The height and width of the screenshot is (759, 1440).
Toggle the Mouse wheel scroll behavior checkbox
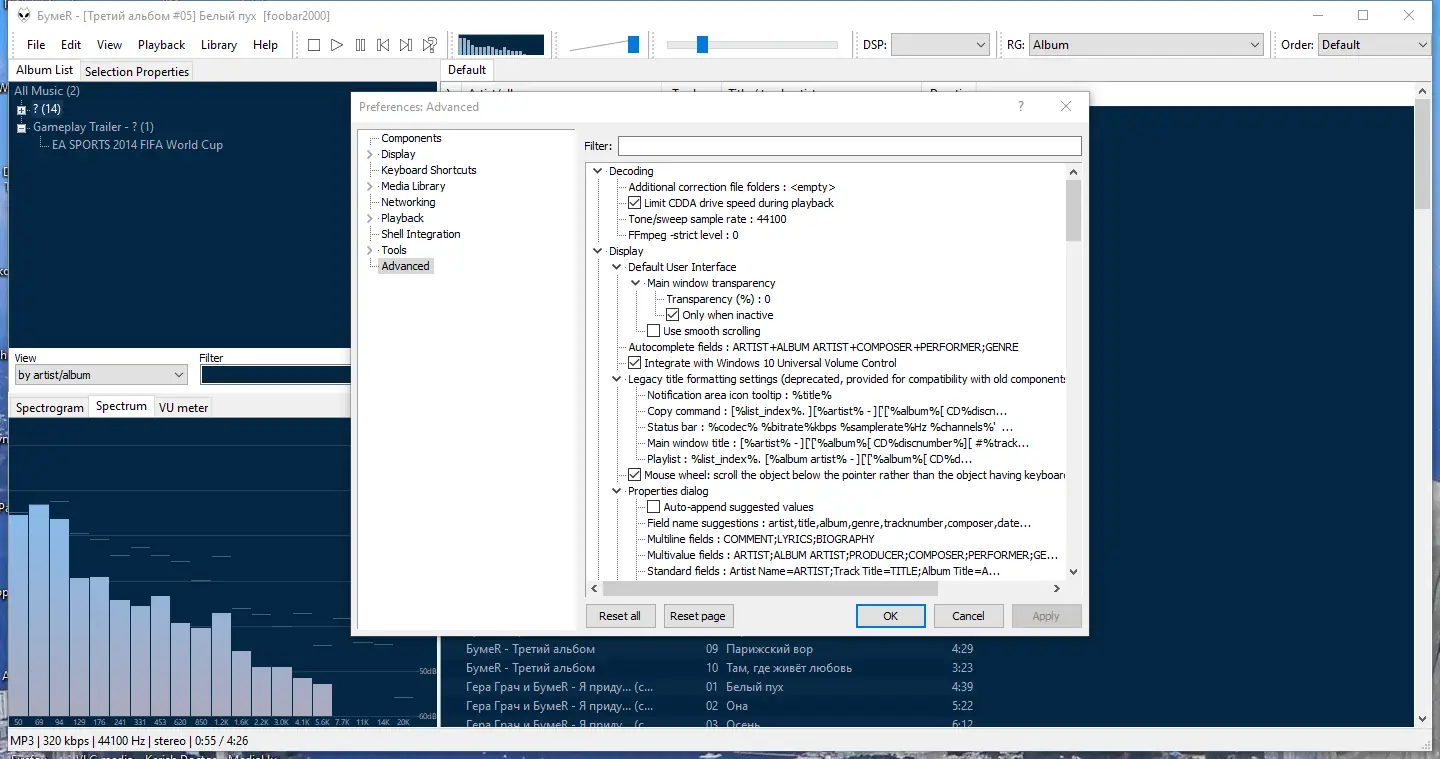635,475
